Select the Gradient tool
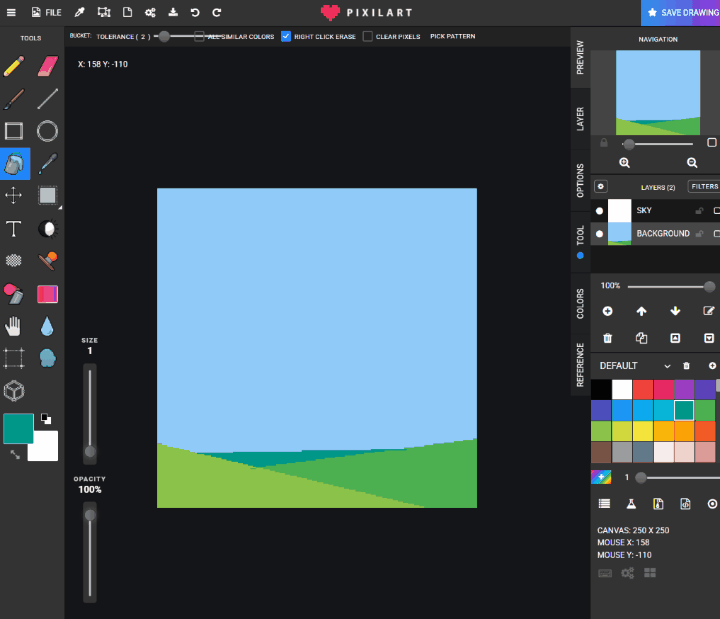 point(47,294)
